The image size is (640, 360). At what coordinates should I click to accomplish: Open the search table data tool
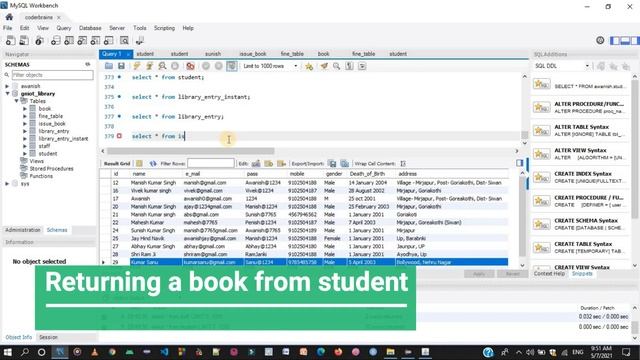(124, 40)
